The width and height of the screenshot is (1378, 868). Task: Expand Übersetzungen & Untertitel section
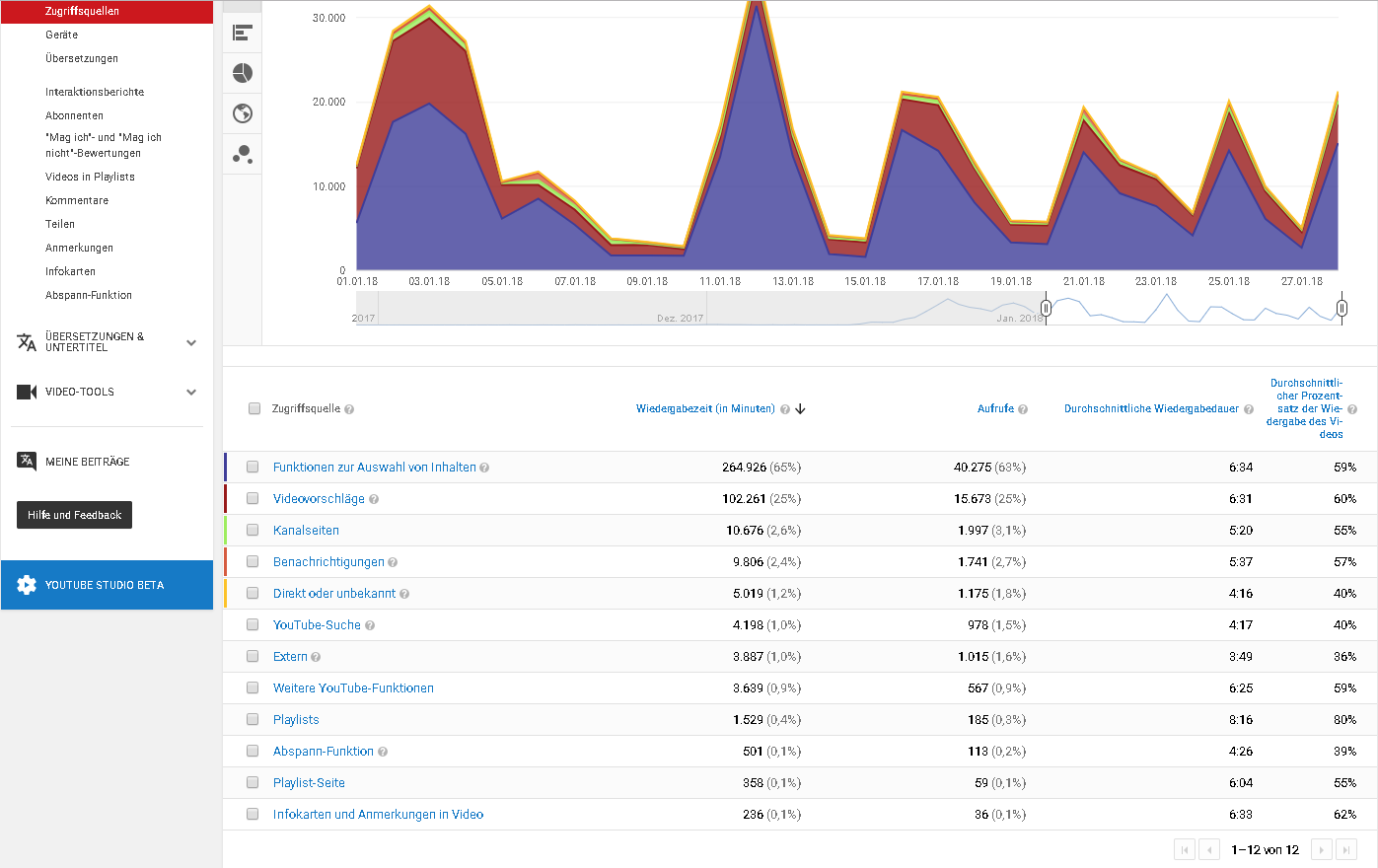191,342
